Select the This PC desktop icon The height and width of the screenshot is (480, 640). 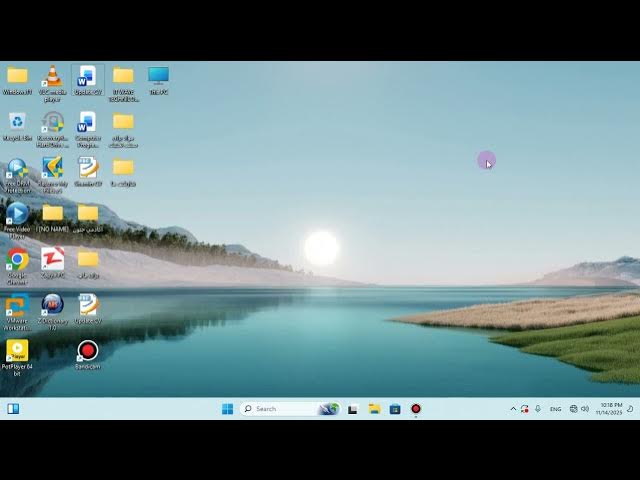click(x=158, y=80)
